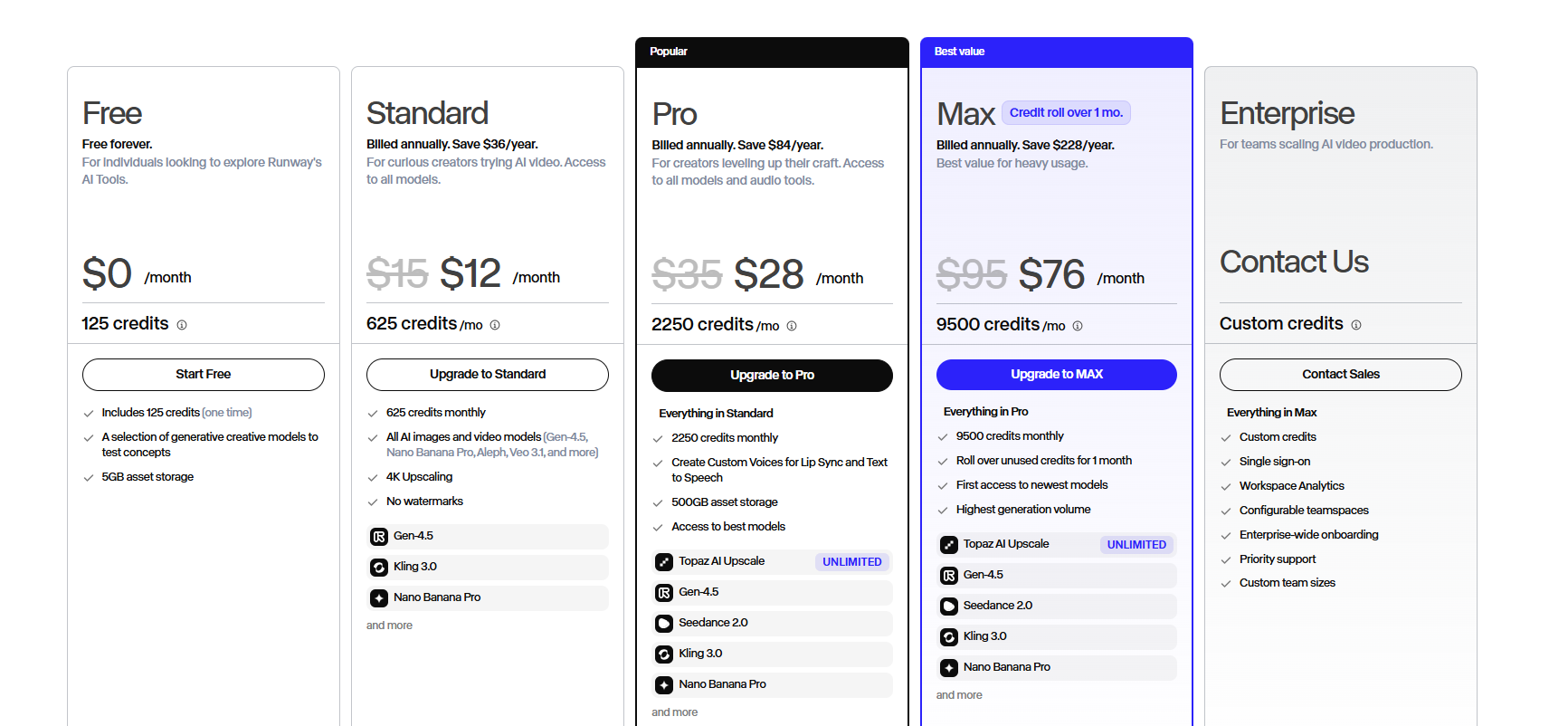Click info icon next to 125 credits
Screen dimensions: 1568x726
[182, 325]
